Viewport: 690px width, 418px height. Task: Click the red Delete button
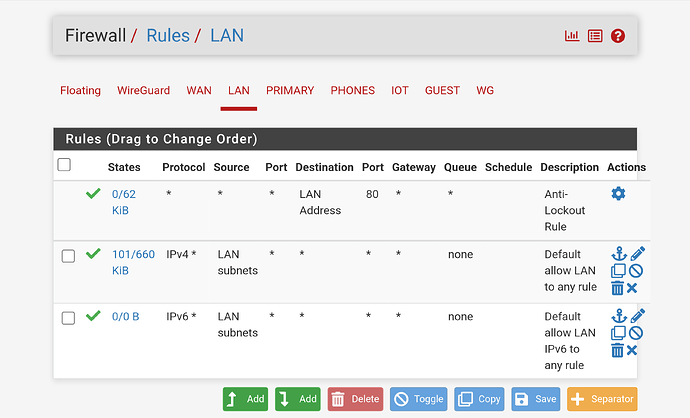pos(355,399)
